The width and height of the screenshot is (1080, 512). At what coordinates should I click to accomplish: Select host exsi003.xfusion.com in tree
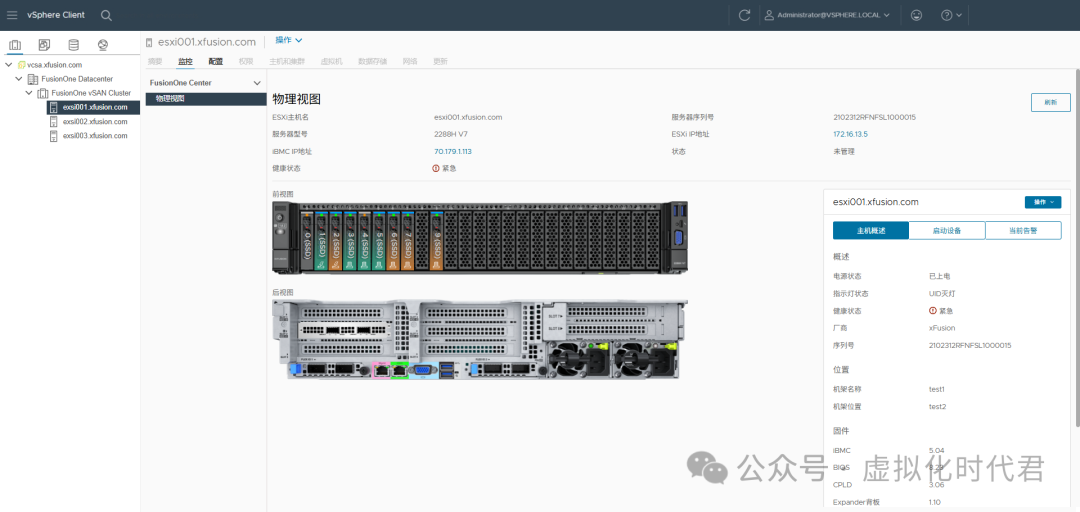[95, 136]
